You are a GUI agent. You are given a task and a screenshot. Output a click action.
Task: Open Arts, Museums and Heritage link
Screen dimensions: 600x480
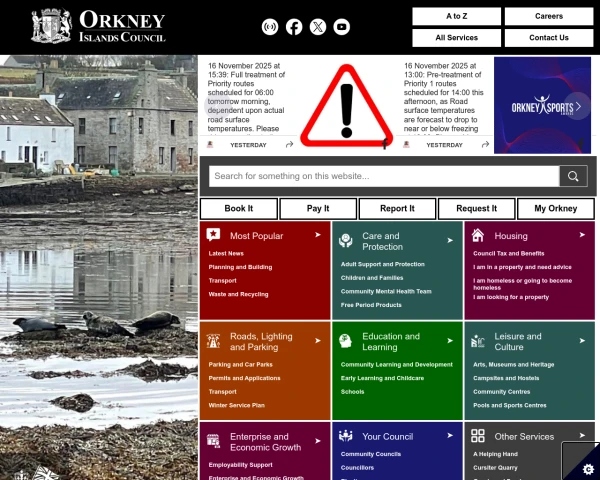514,364
